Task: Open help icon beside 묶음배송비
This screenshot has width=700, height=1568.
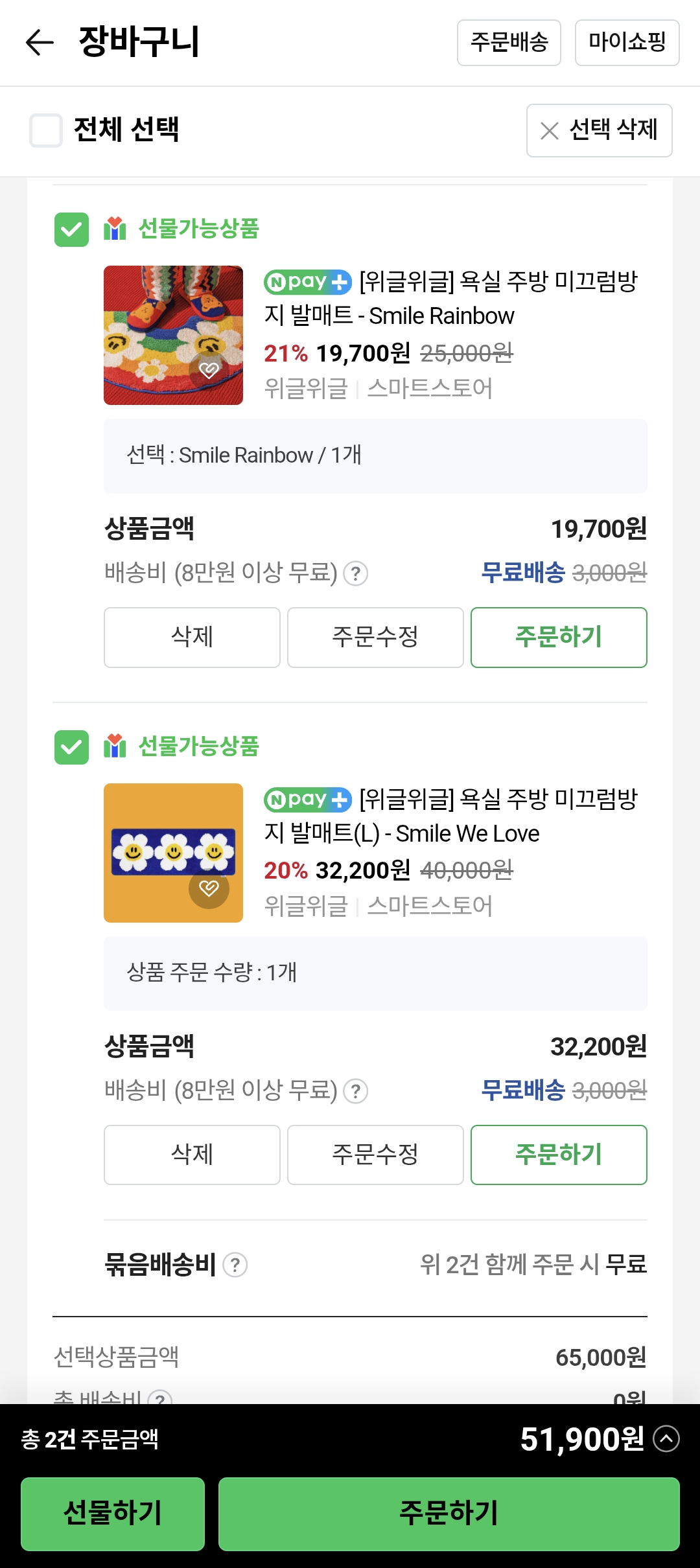Action: 235,1265
